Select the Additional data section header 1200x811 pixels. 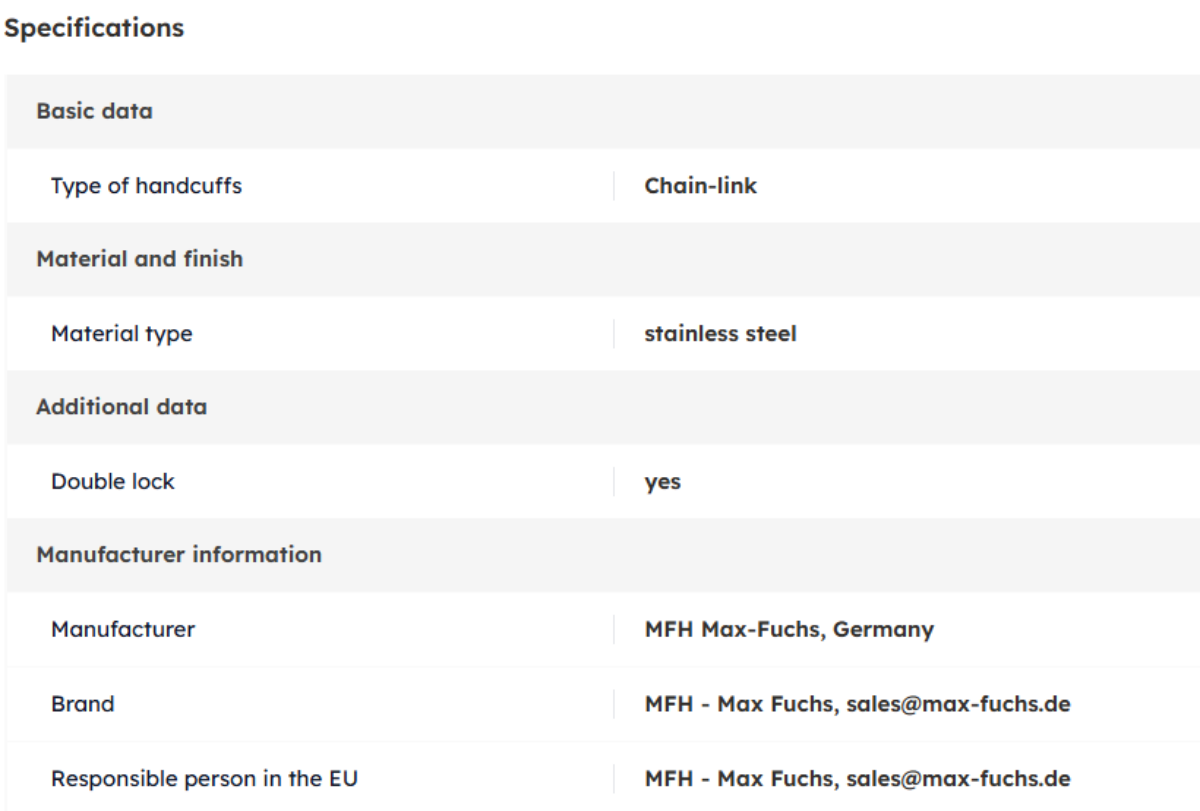tap(121, 407)
